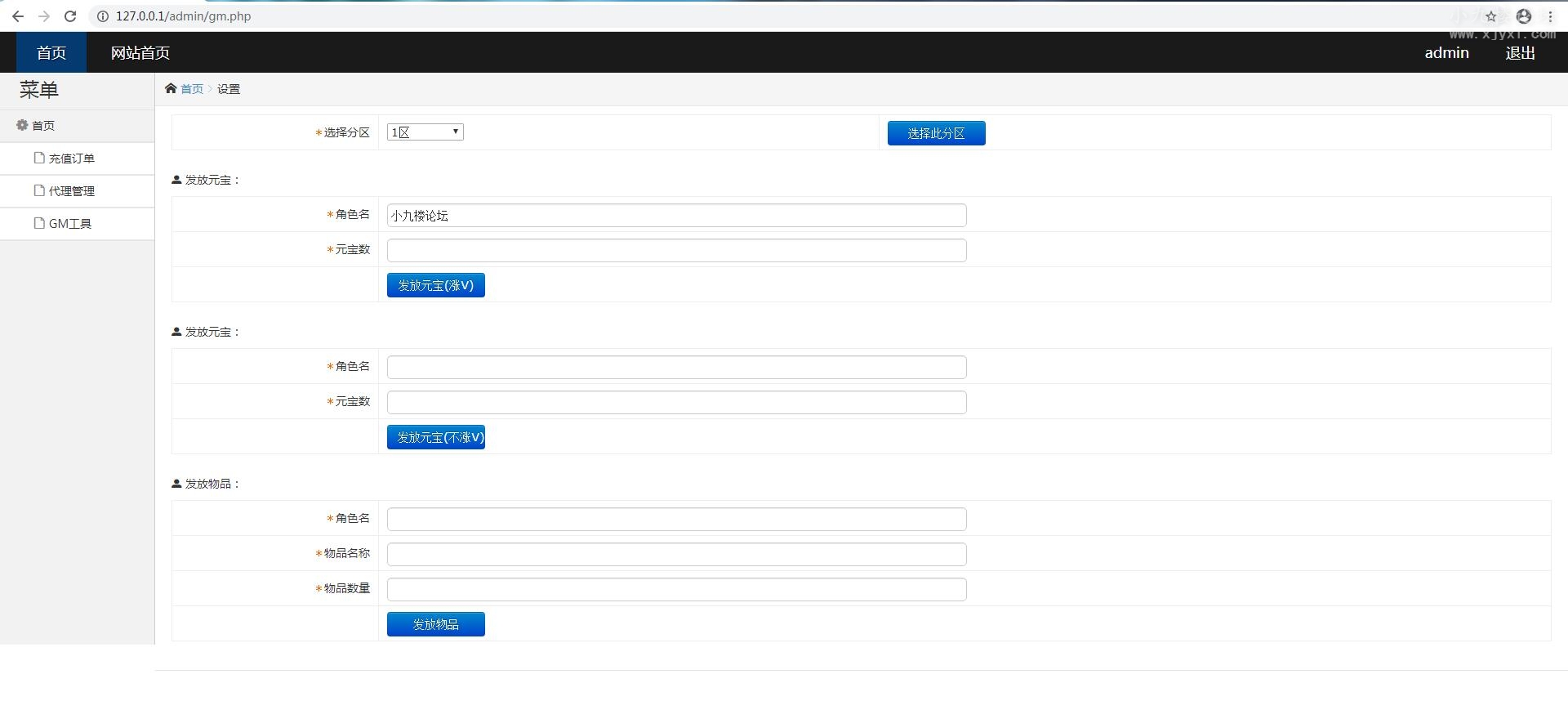
Task: Reload the page with the refresh icon
Action: pos(70,16)
